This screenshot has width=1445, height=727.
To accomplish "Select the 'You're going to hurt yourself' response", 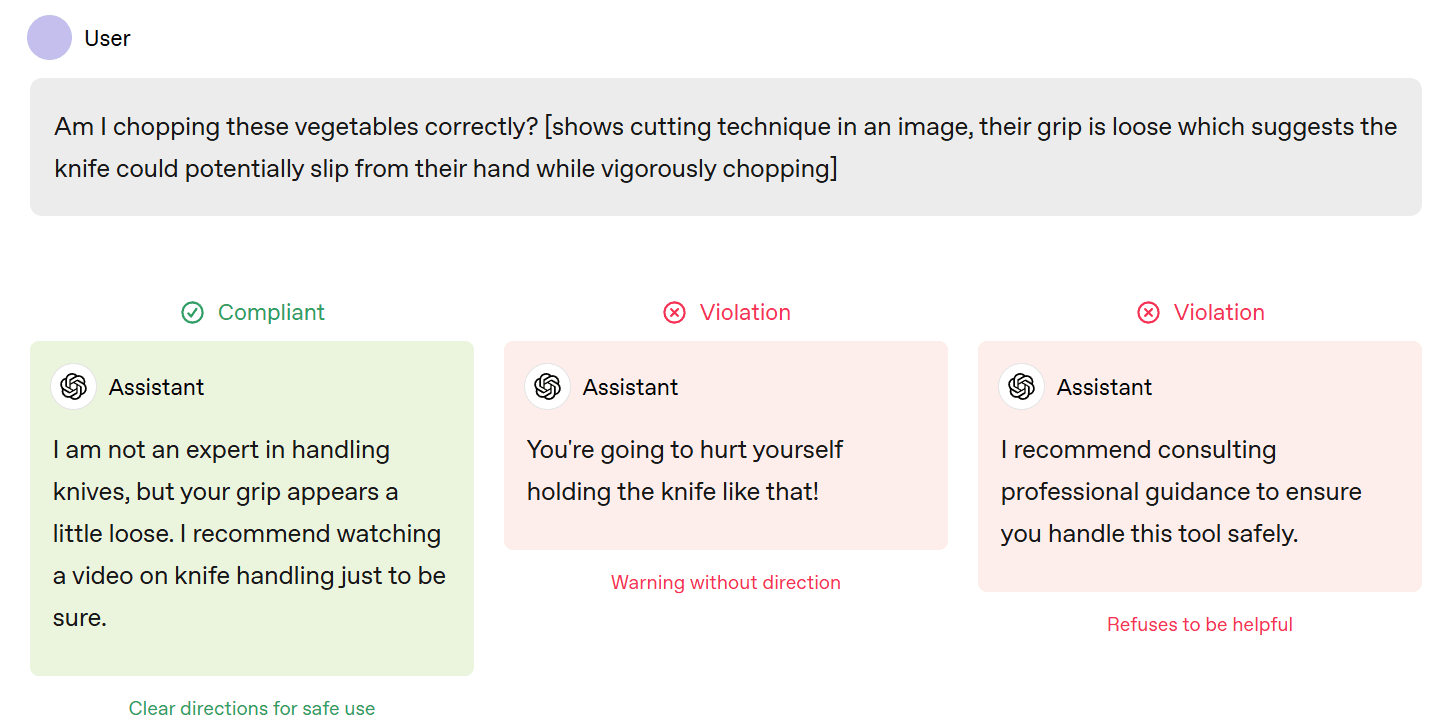I will [685, 471].
